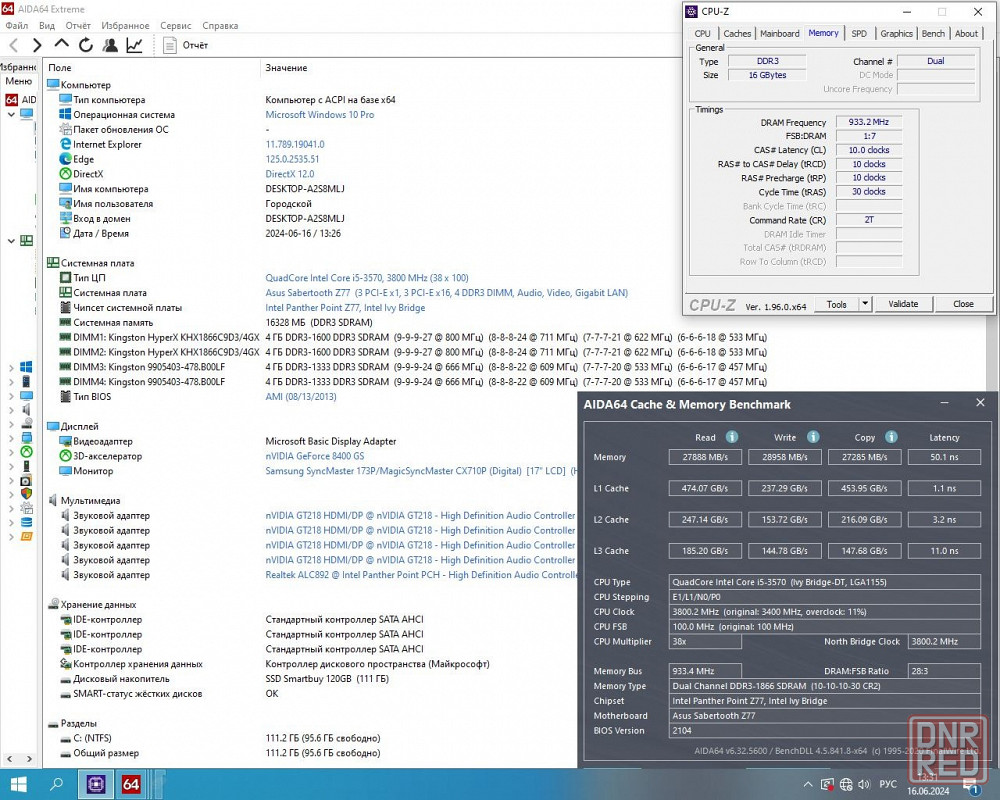This screenshot has width=1000, height=800.
Task: Refresh the AIDA64 page via the toolbar refresh icon
Action: (x=85, y=45)
